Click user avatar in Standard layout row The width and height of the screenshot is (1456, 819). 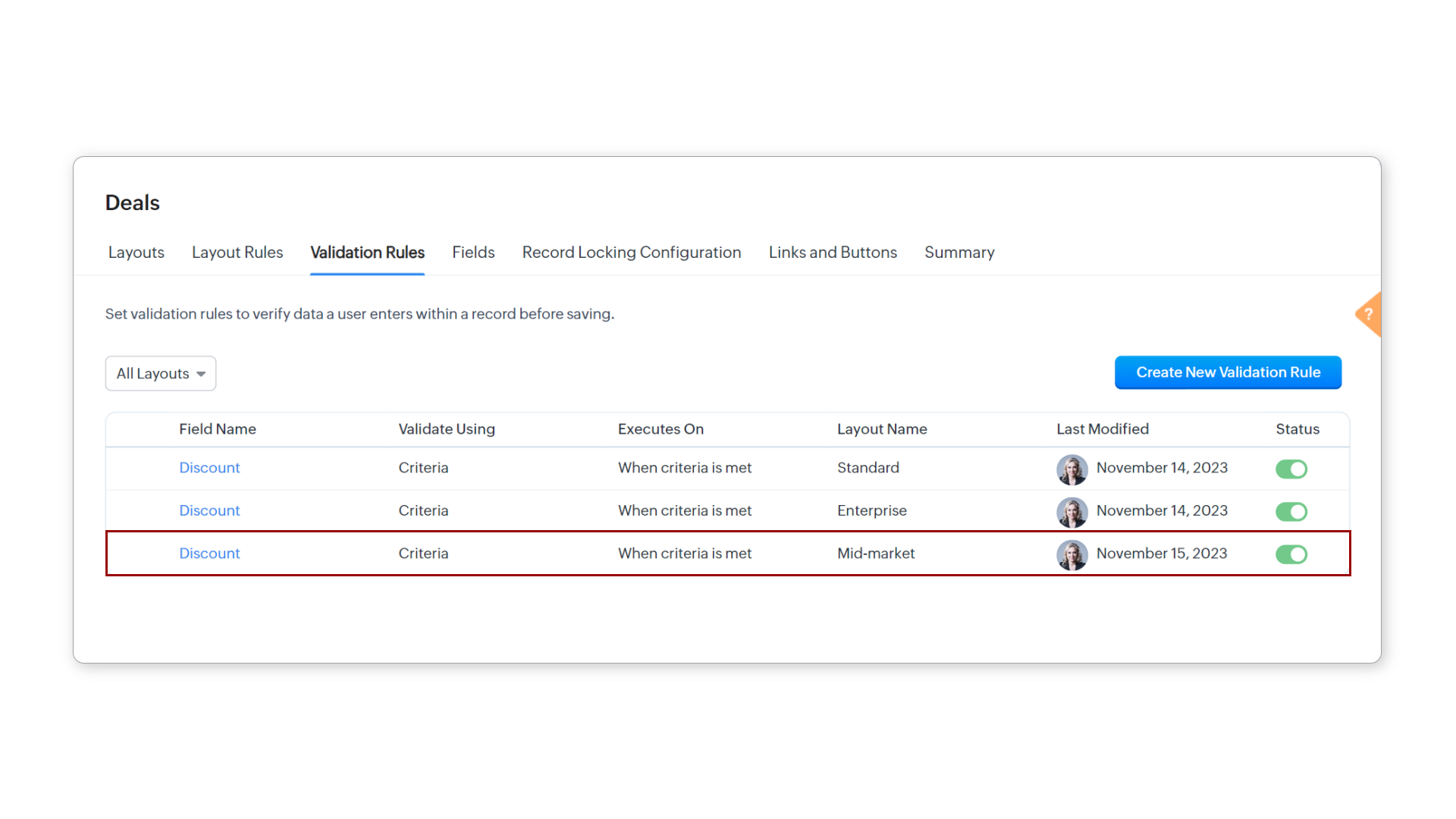coord(1072,469)
